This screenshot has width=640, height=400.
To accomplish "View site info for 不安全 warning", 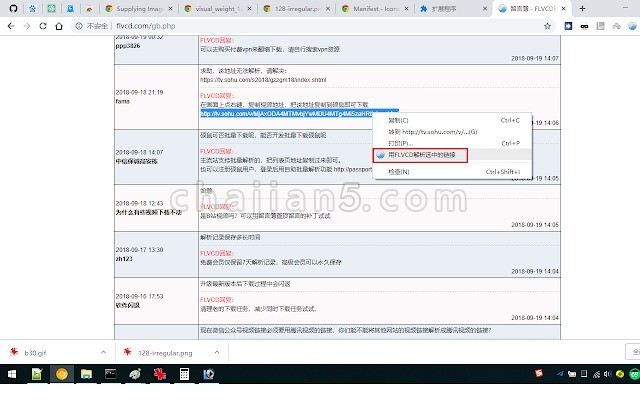I will click(x=91, y=26).
